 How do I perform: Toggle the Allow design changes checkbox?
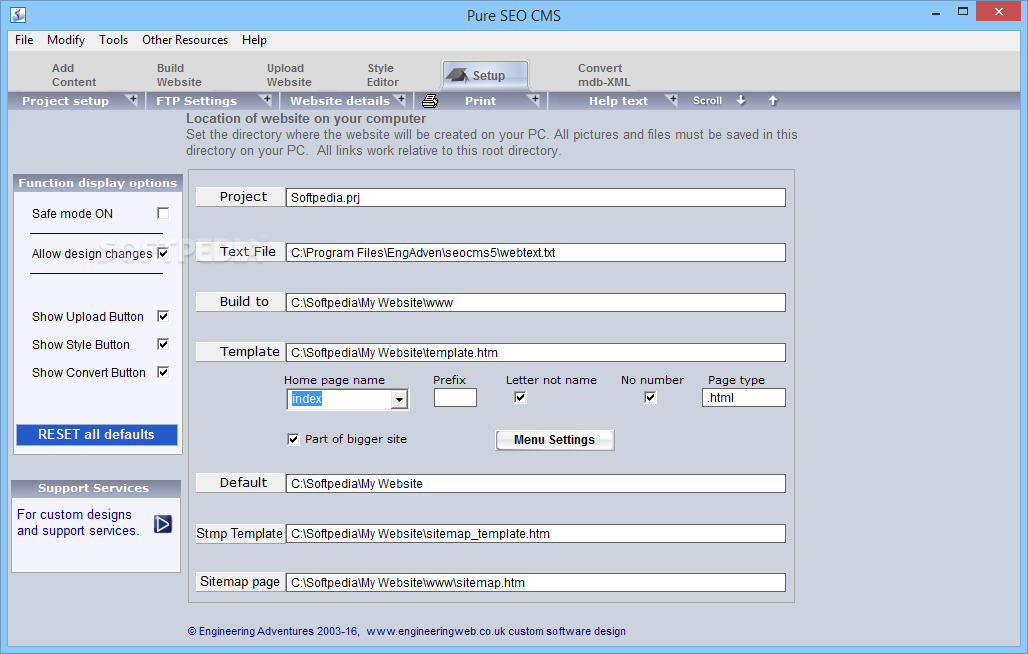[163, 254]
